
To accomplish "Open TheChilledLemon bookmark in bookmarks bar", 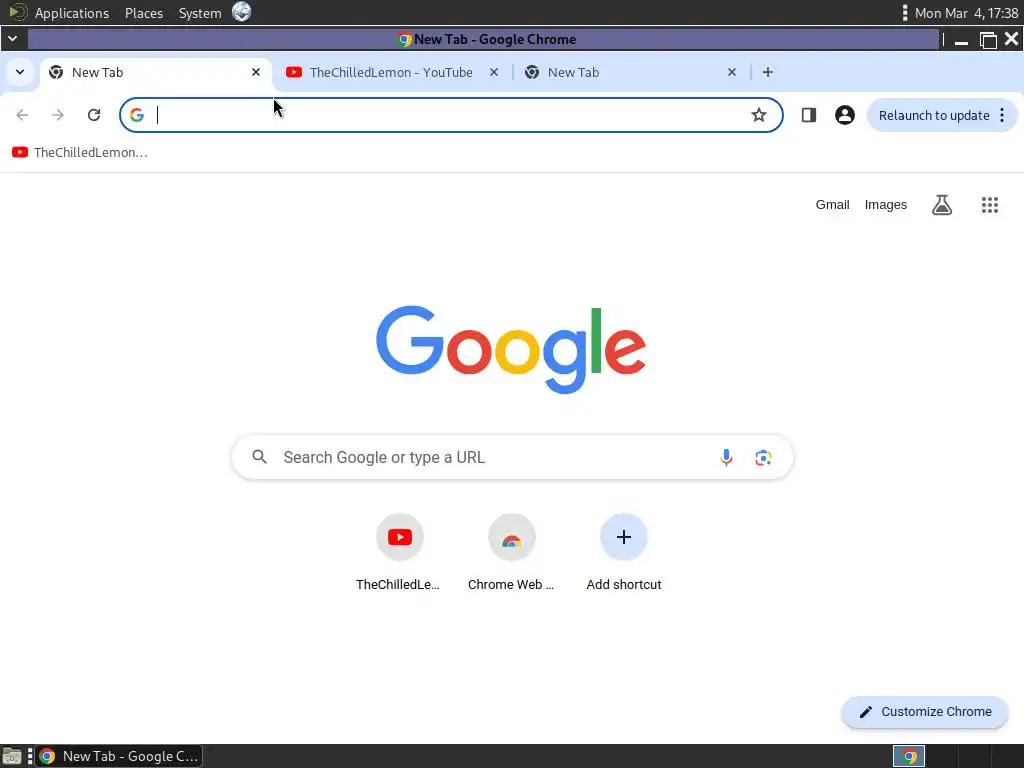I will click(x=80, y=152).
